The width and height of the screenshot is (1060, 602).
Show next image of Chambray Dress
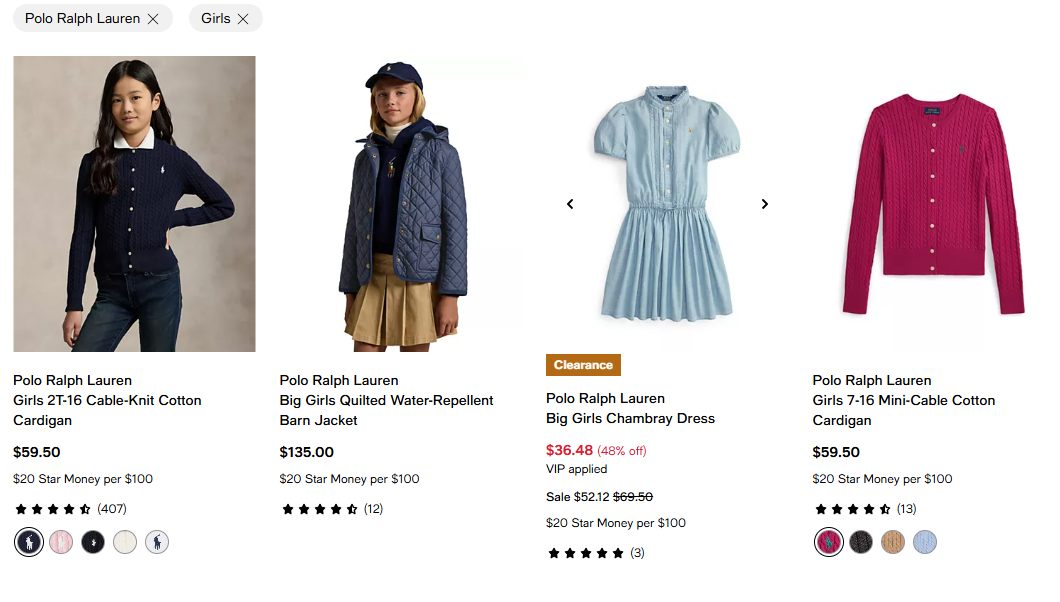point(765,204)
